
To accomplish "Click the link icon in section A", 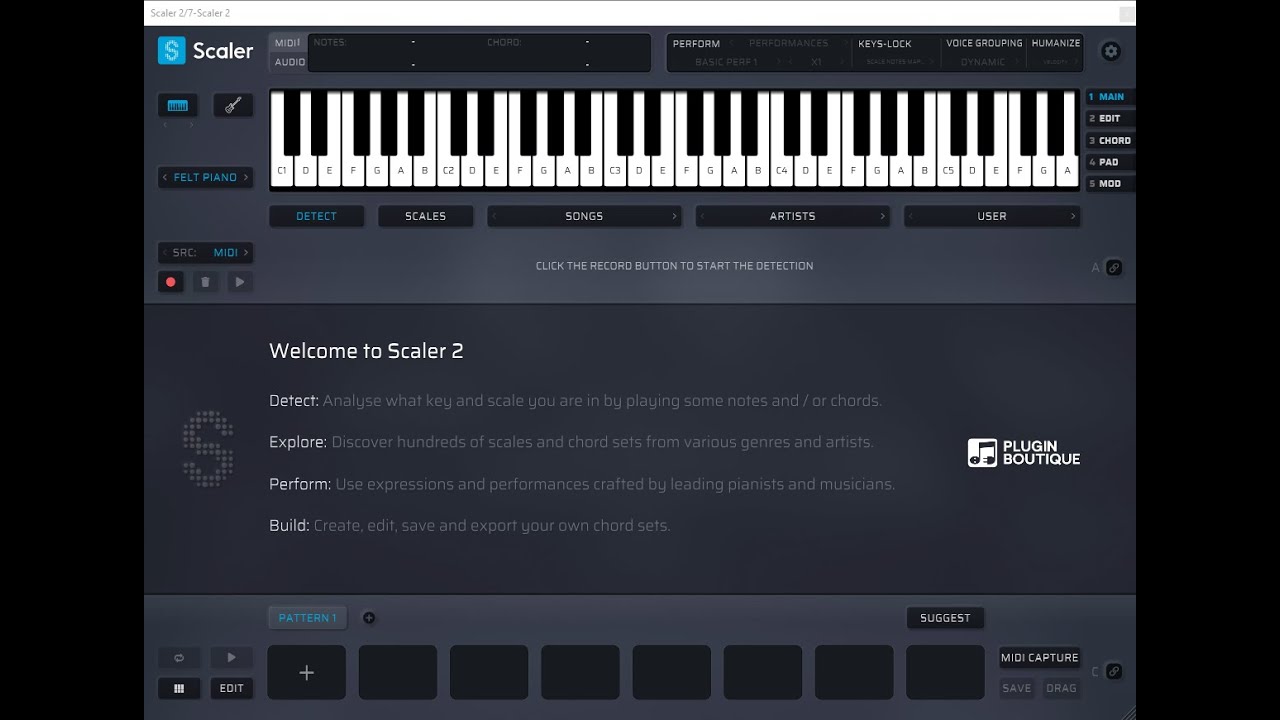I will tap(1113, 268).
